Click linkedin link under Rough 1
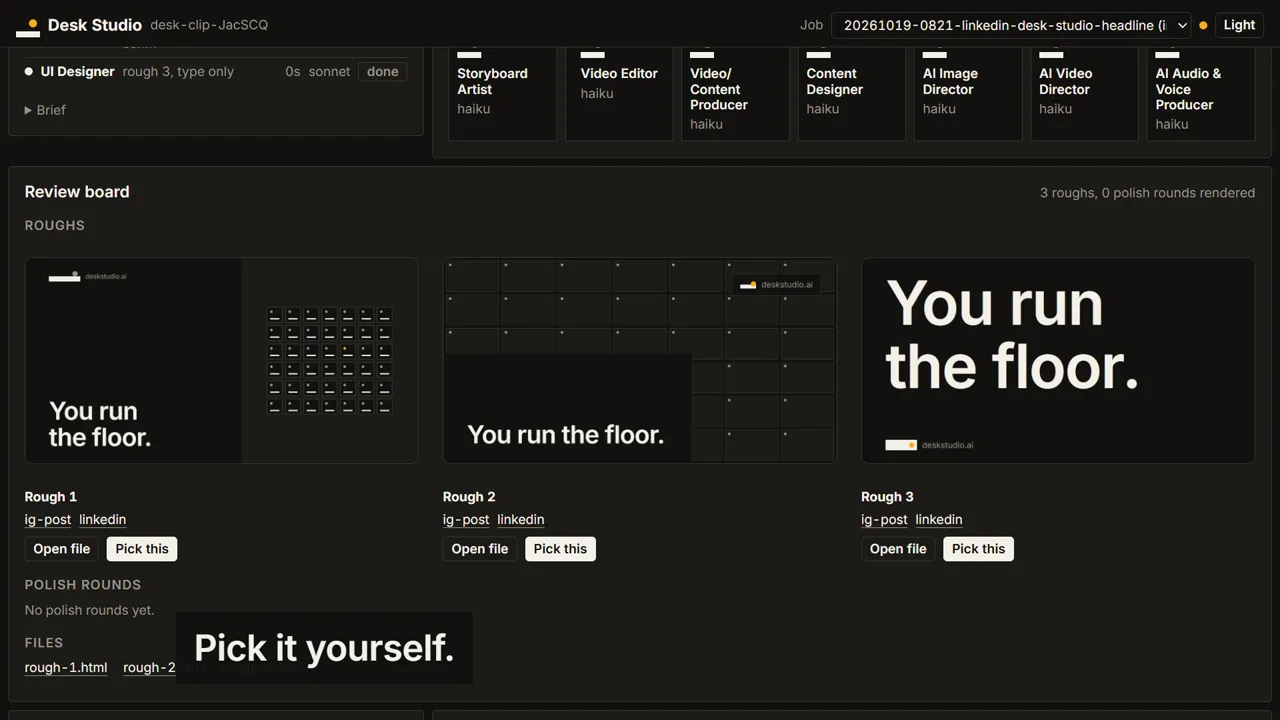1280x720 pixels. pyautogui.click(x=103, y=520)
